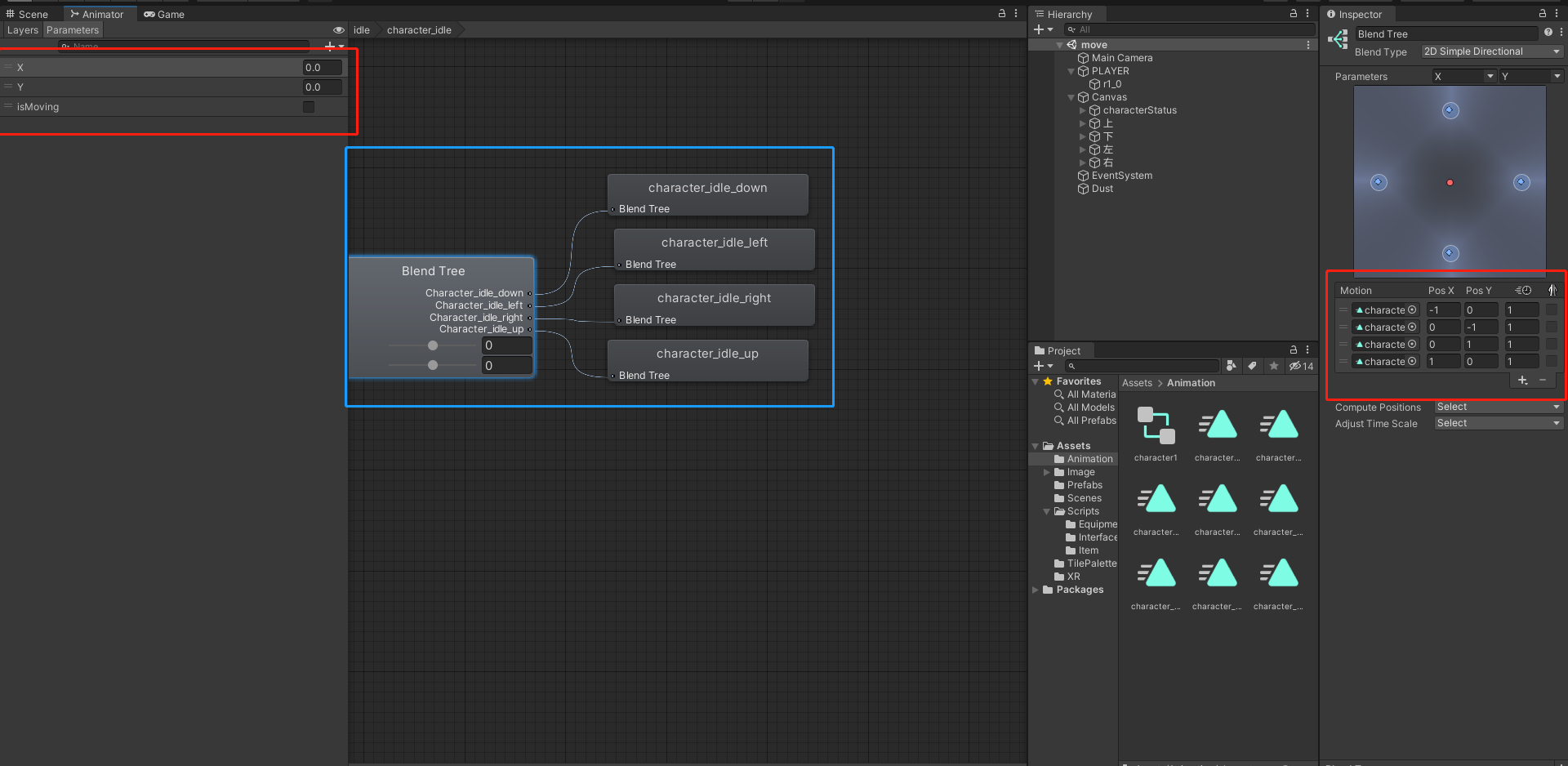Click the favorites star icon in Project search bar
The width and height of the screenshot is (1568, 766).
coord(1274,367)
